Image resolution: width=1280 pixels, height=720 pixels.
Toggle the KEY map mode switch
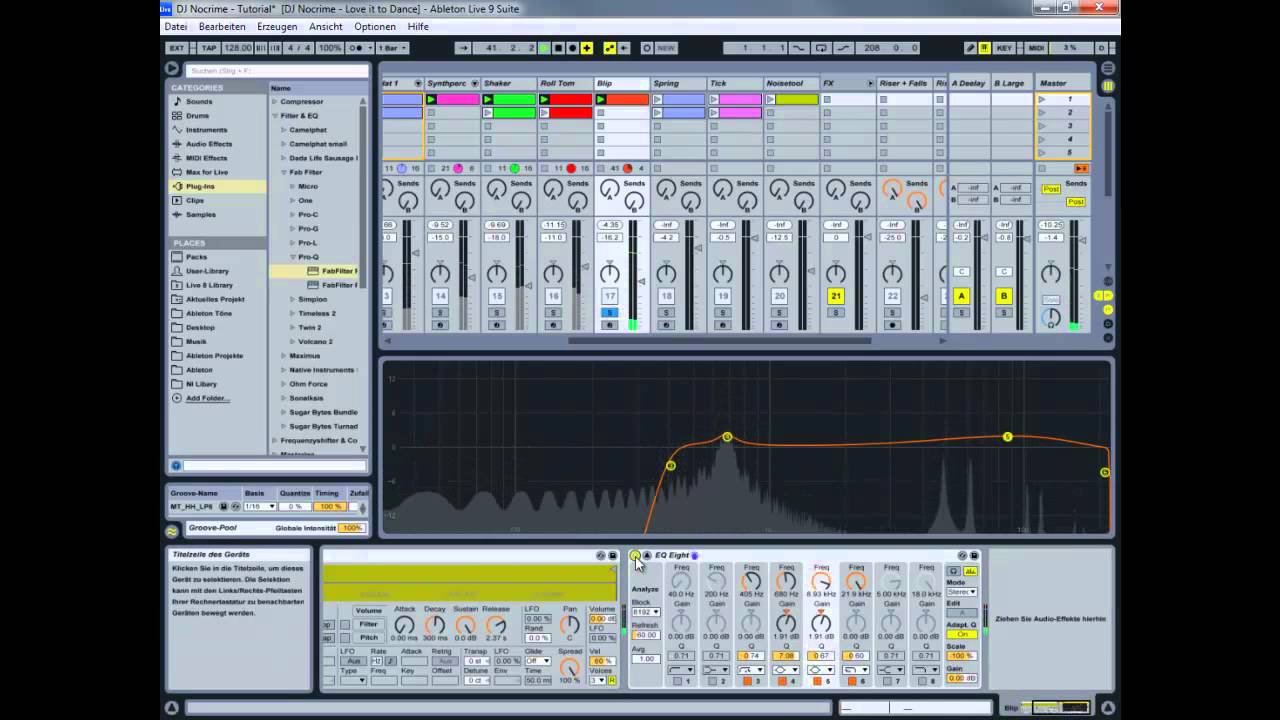[1004, 48]
